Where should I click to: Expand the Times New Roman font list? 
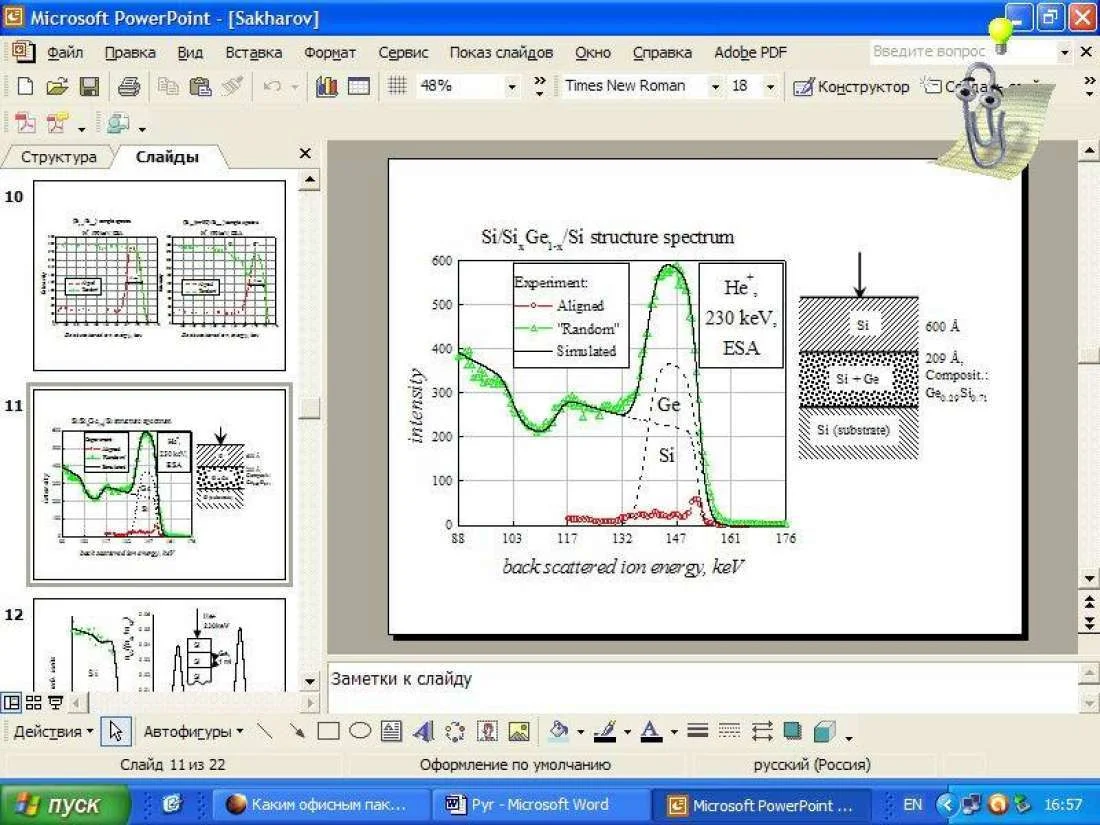click(x=715, y=87)
